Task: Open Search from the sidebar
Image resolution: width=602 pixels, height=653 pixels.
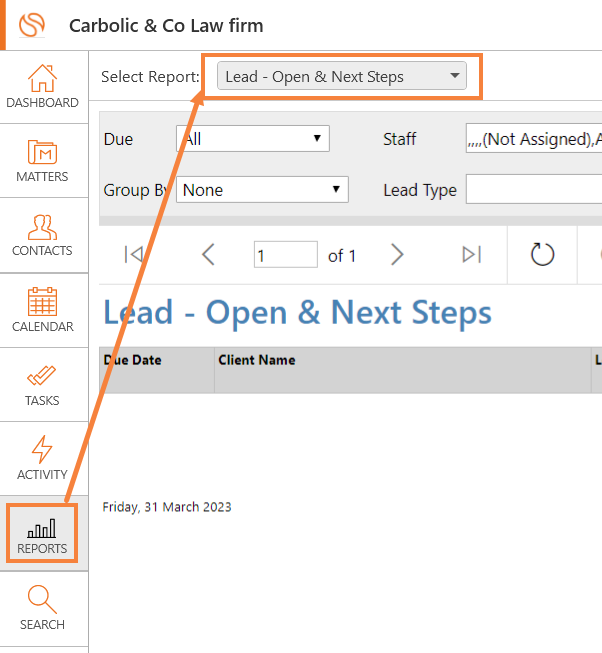Action: coord(42,608)
